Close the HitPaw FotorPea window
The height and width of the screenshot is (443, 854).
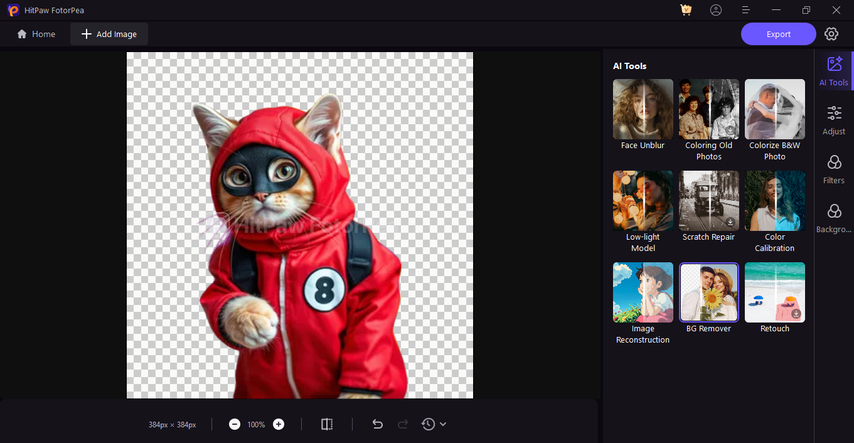pyautogui.click(x=836, y=10)
